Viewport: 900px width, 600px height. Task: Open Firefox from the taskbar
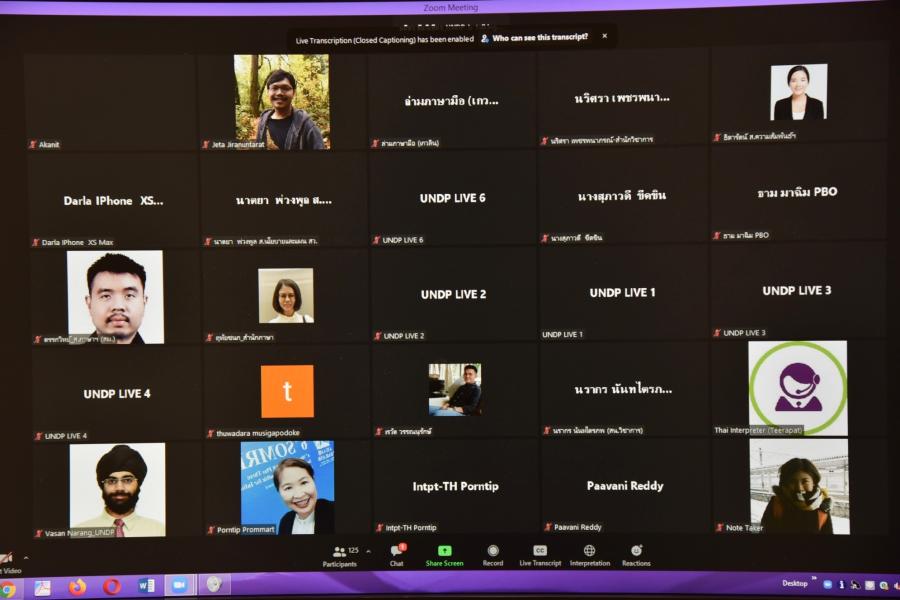[x=77, y=587]
